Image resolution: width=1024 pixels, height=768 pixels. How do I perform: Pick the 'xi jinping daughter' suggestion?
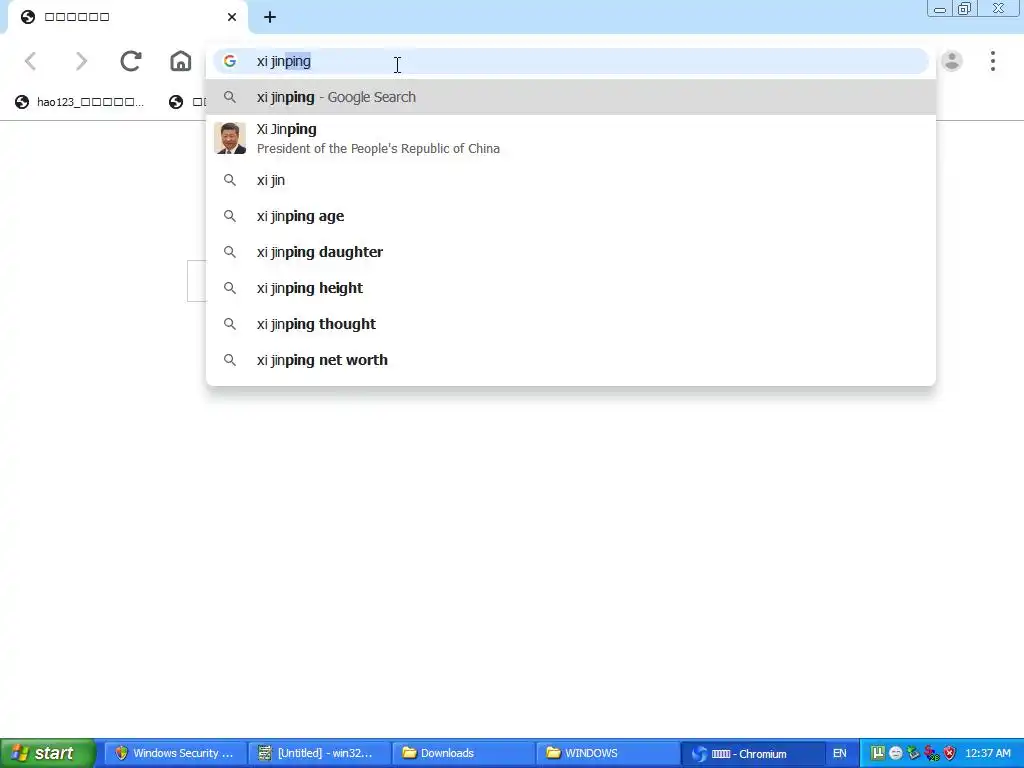coord(571,252)
